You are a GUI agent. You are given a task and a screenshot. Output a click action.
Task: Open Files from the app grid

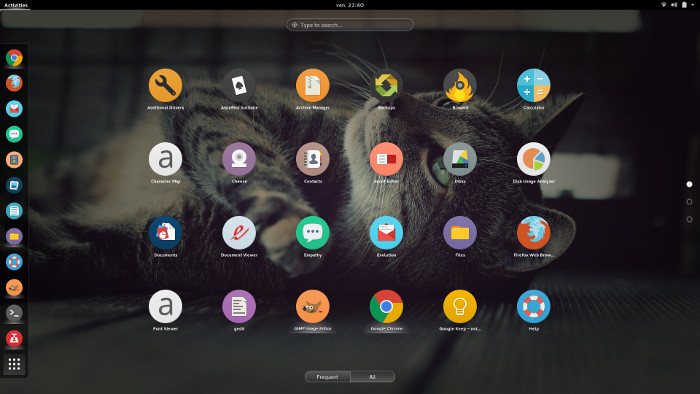click(x=460, y=232)
